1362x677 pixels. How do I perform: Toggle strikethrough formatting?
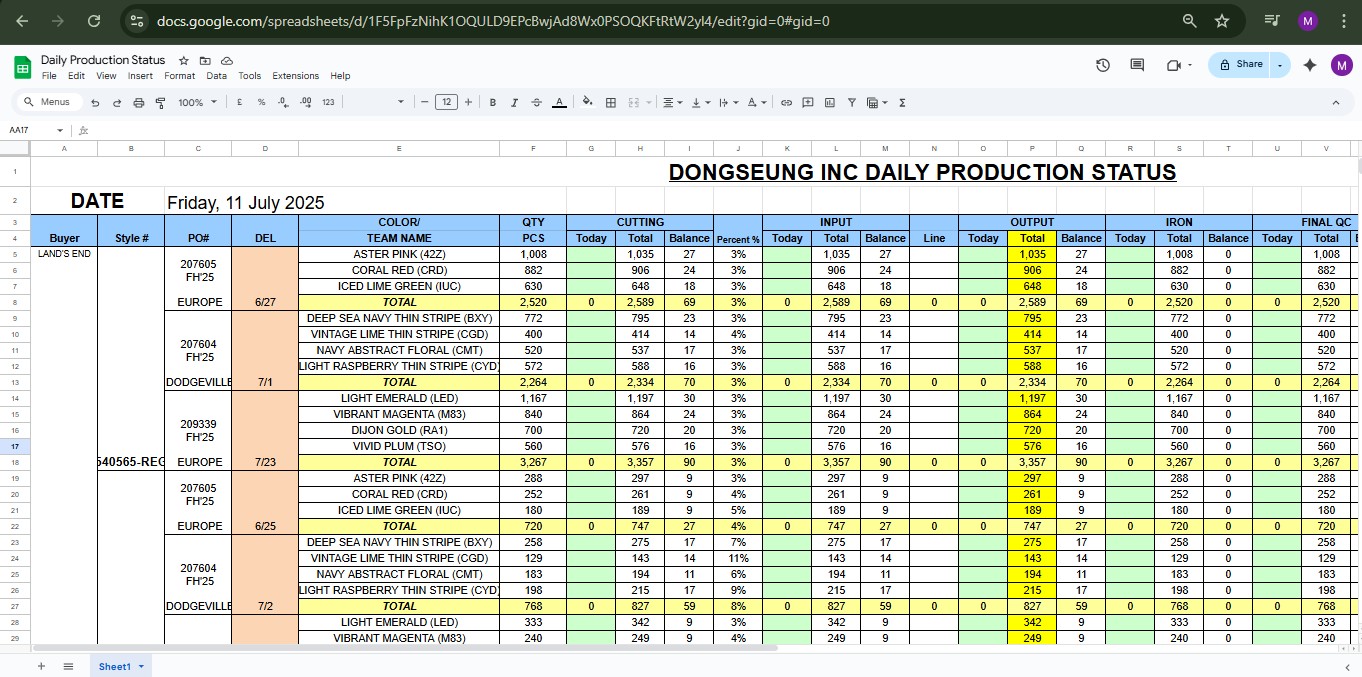[537, 102]
